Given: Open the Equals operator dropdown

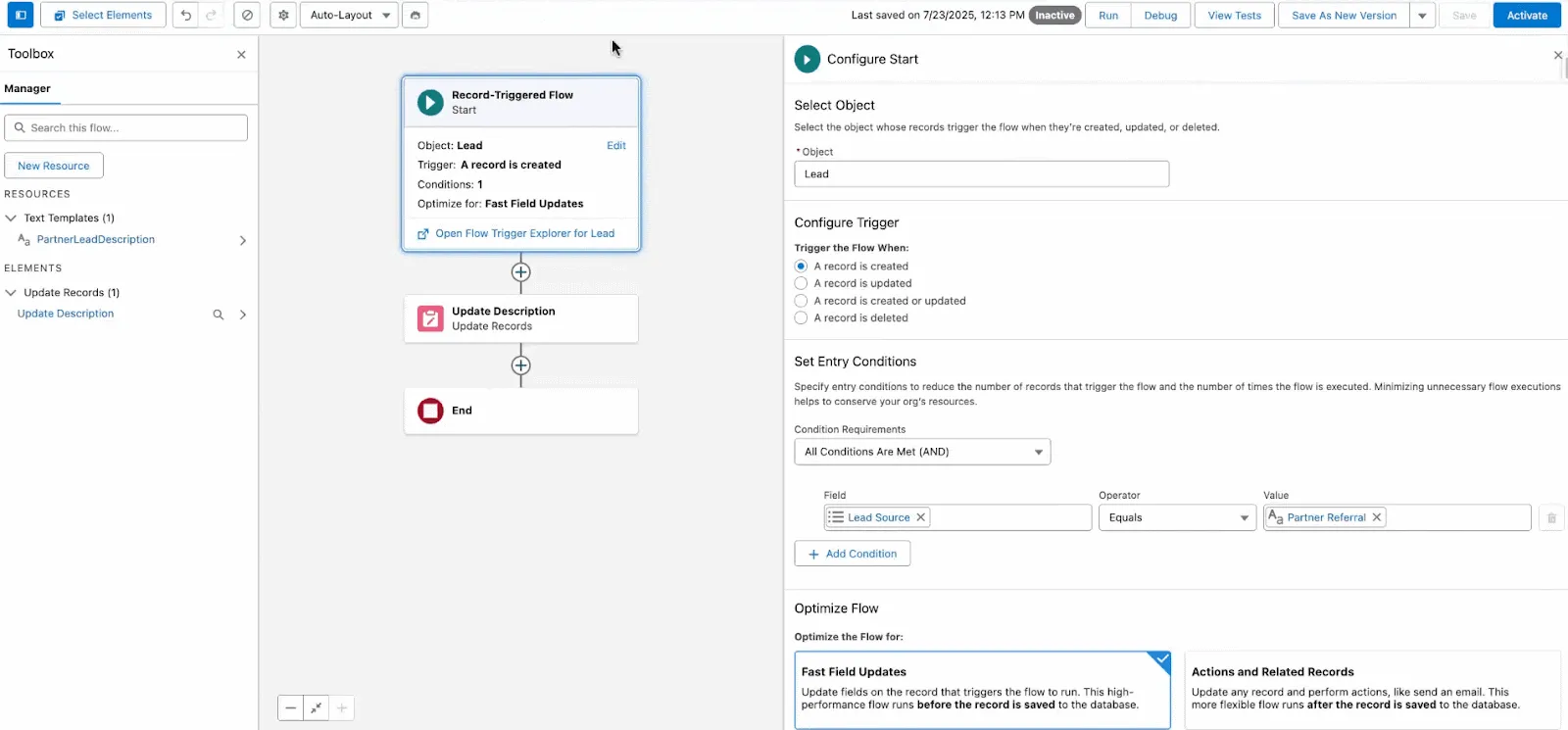Looking at the screenshot, I should pos(1177,517).
